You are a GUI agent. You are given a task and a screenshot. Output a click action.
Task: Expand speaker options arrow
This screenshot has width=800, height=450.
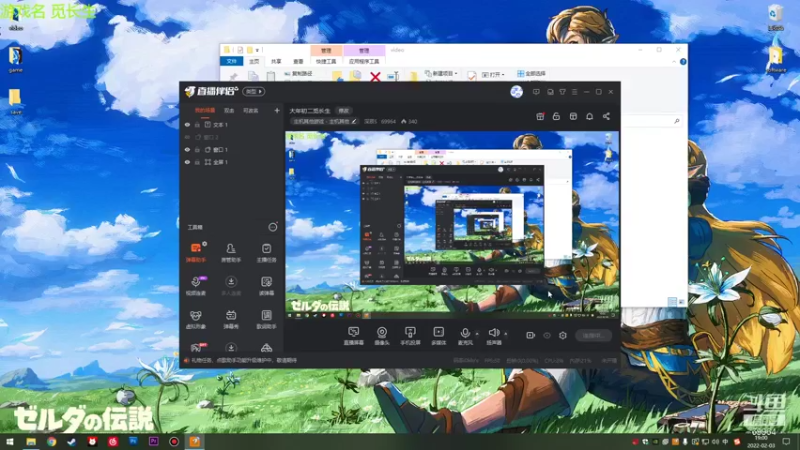coord(506,334)
